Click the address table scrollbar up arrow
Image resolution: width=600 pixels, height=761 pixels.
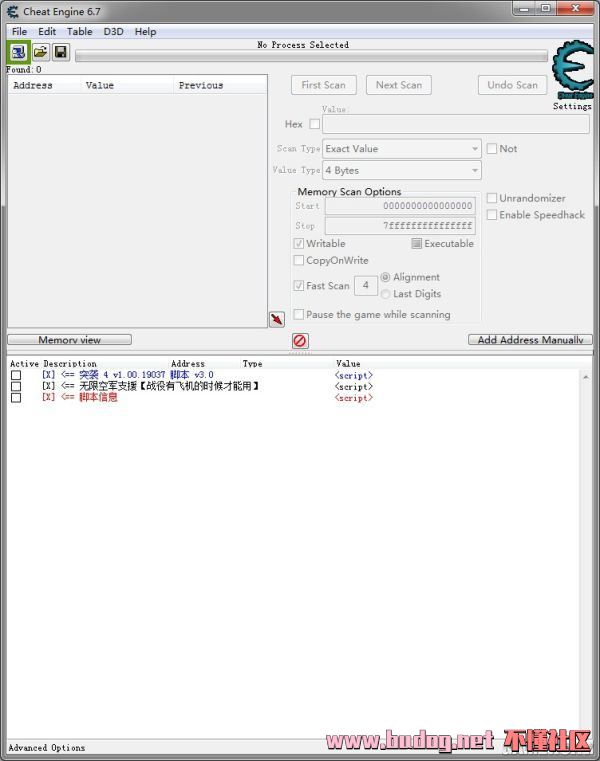coord(585,377)
